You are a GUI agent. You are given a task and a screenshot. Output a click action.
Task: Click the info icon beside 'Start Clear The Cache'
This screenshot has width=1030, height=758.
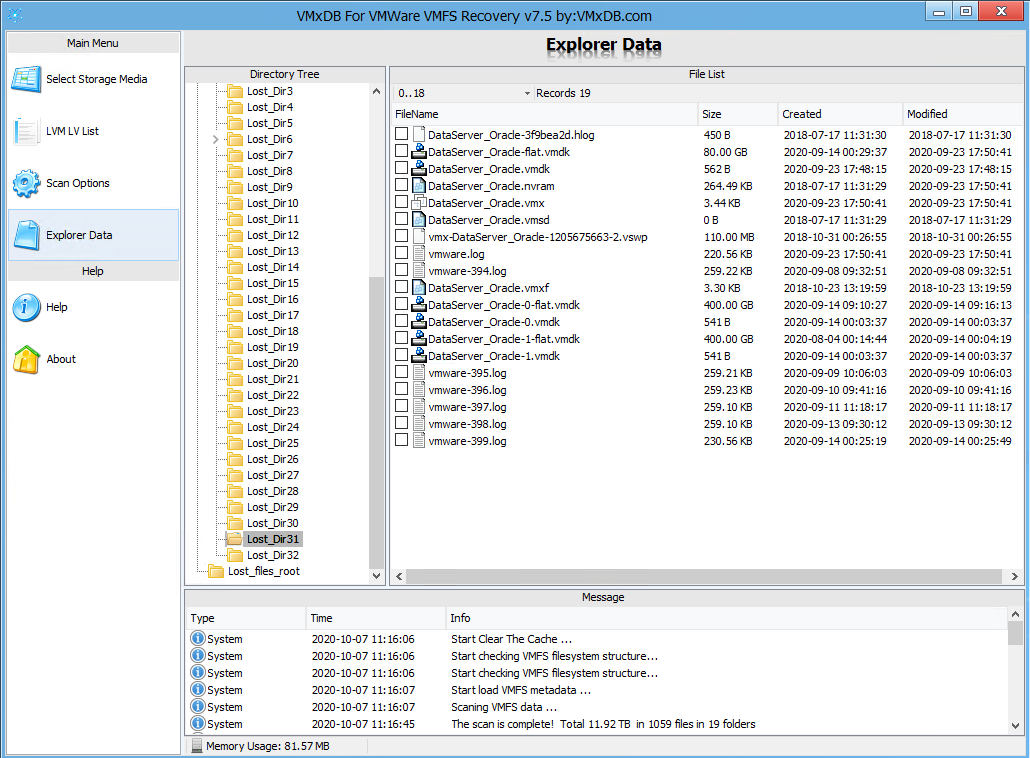[198, 638]
